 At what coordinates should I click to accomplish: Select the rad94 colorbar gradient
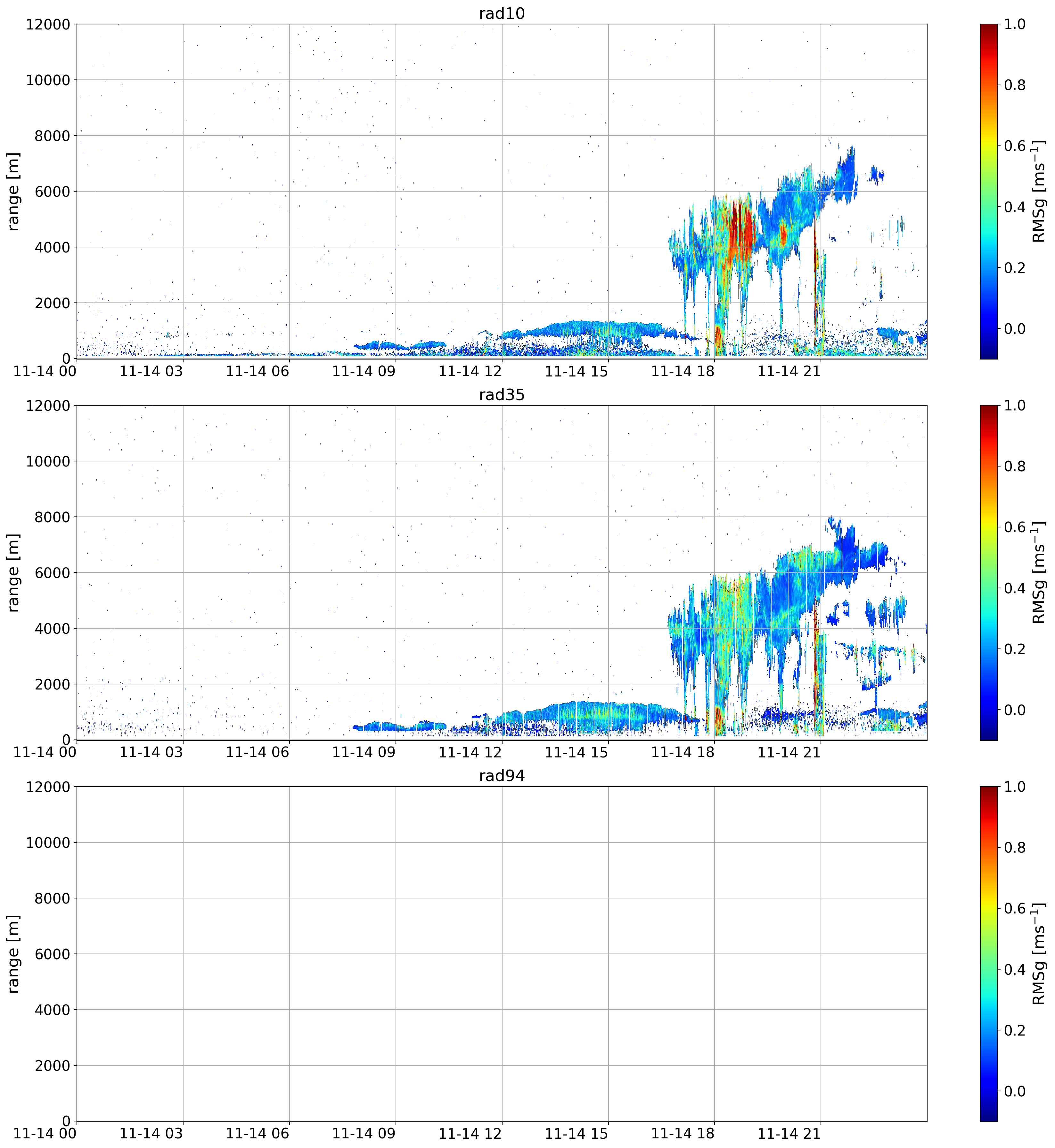click(989, 954)
